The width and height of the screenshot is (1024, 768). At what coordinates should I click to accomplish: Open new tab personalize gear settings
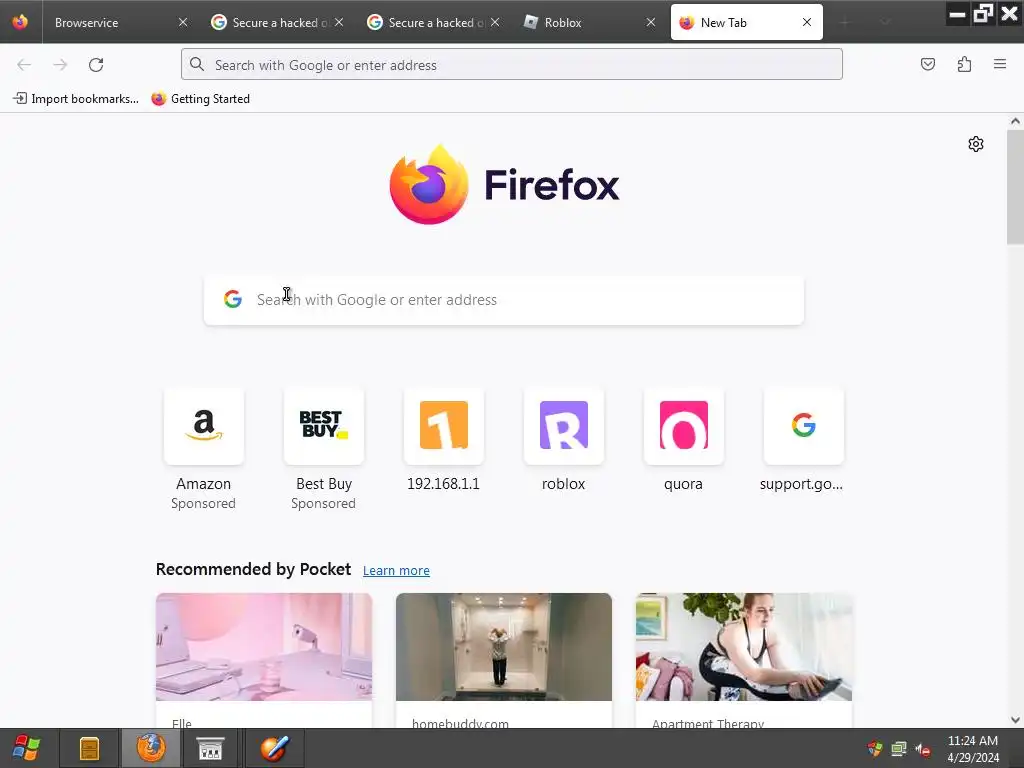[x=976, y=144]
